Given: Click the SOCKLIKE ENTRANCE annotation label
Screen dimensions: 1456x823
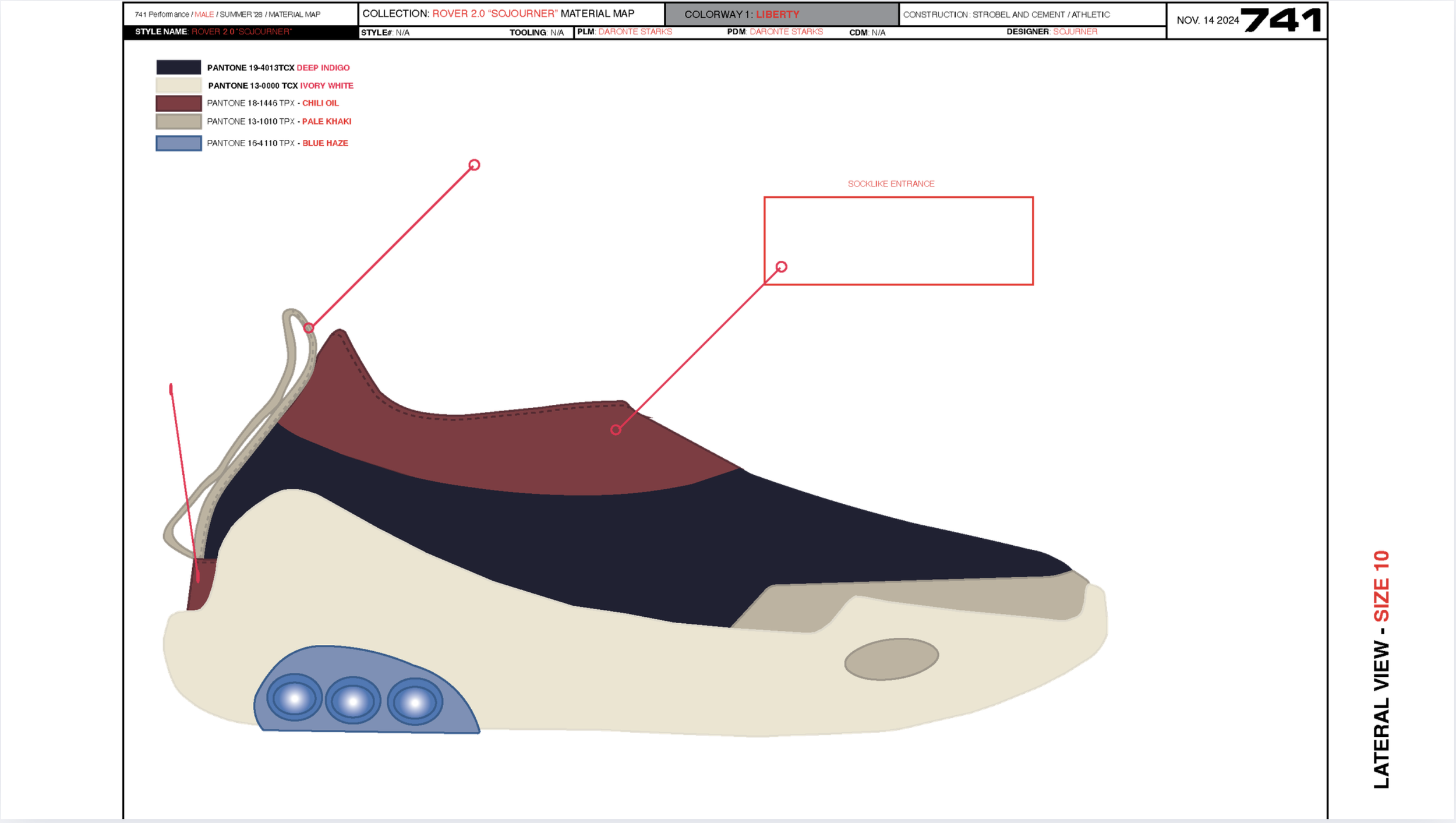Looking at the screenshot, I should click(890, 184).
